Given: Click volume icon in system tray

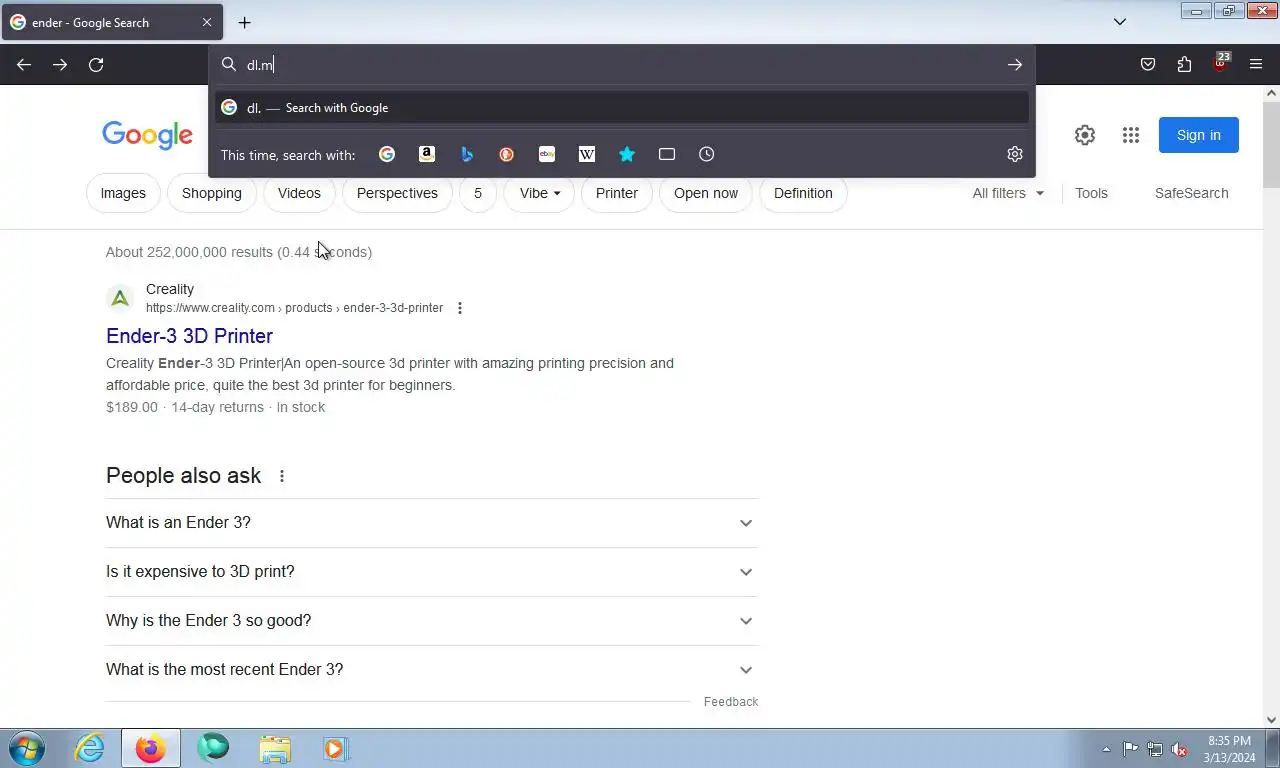Looking at the screenshot, I should pos(1180,749).
